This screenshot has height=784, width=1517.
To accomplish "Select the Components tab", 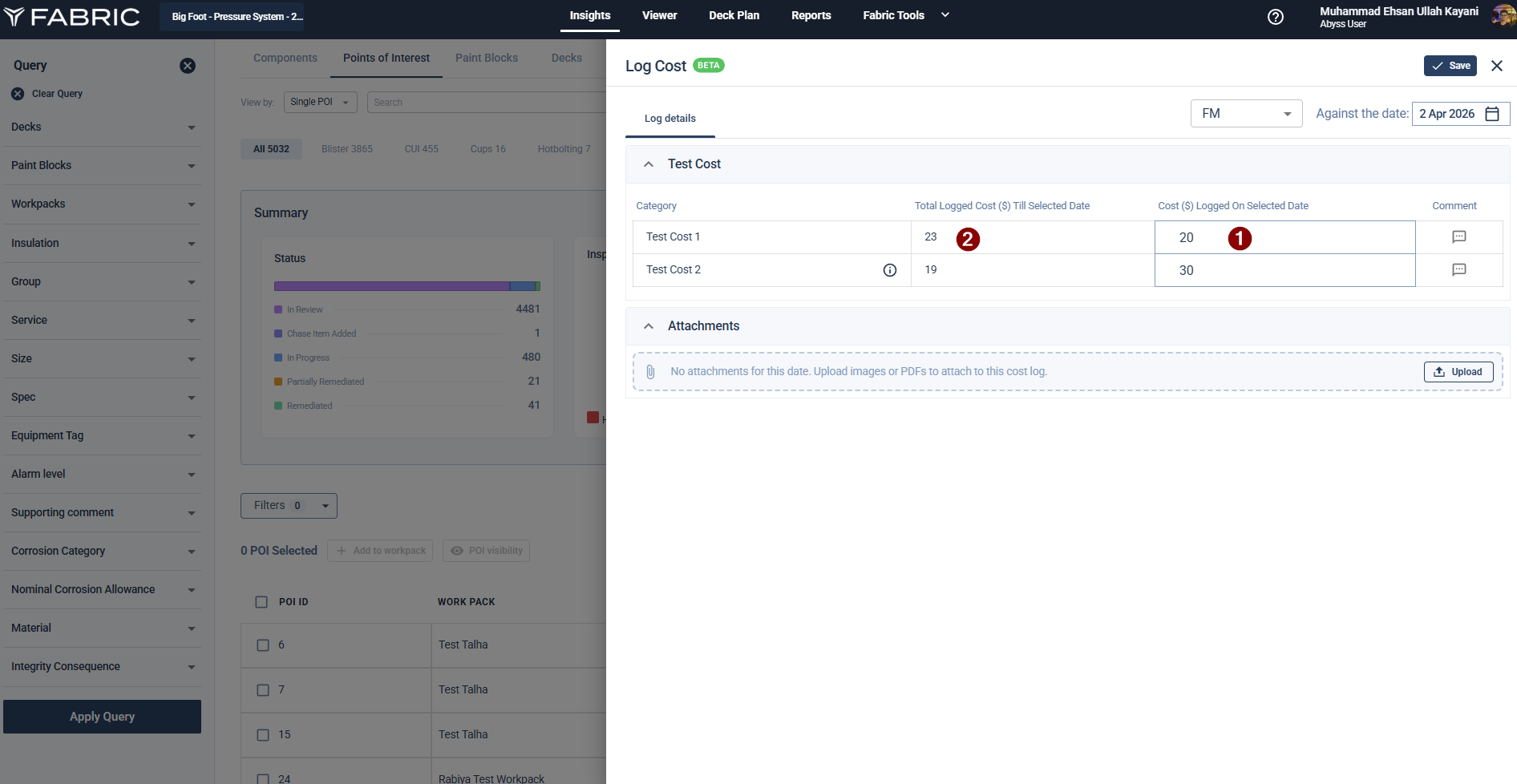I will point(285,58).
